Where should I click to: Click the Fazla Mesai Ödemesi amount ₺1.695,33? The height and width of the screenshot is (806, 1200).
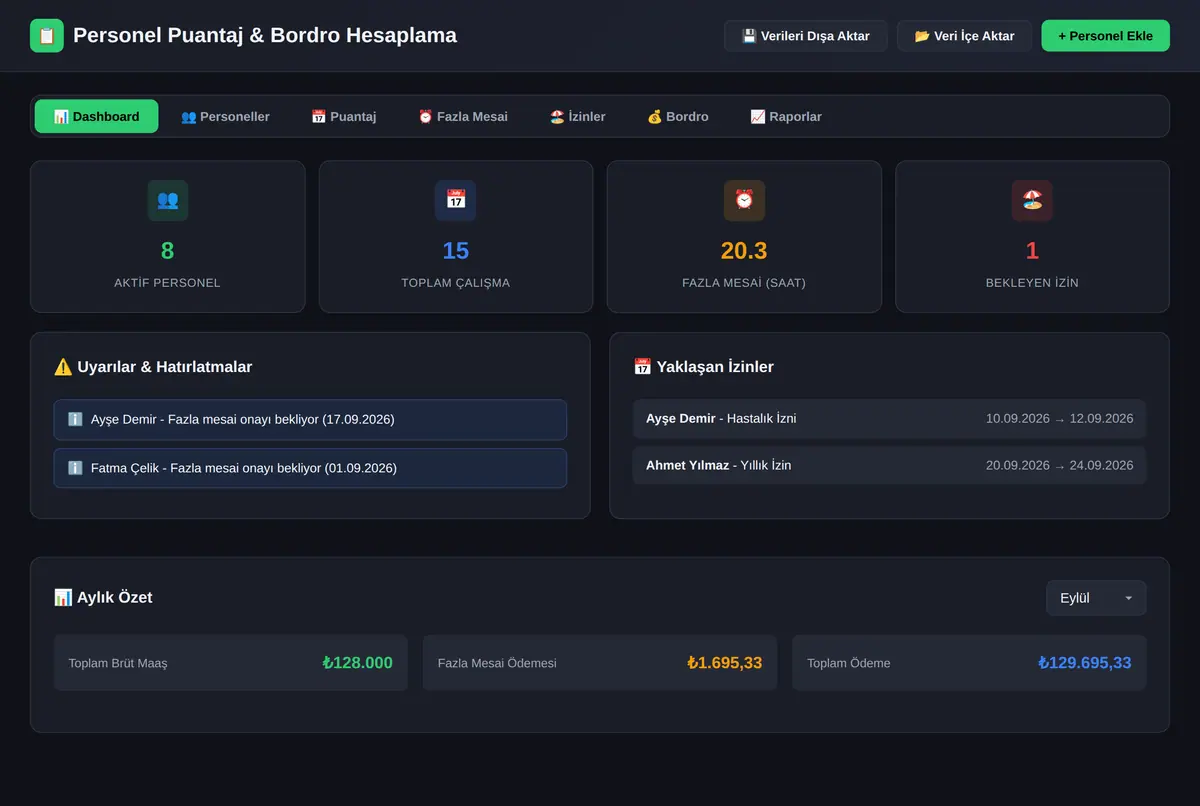[725, 663]
